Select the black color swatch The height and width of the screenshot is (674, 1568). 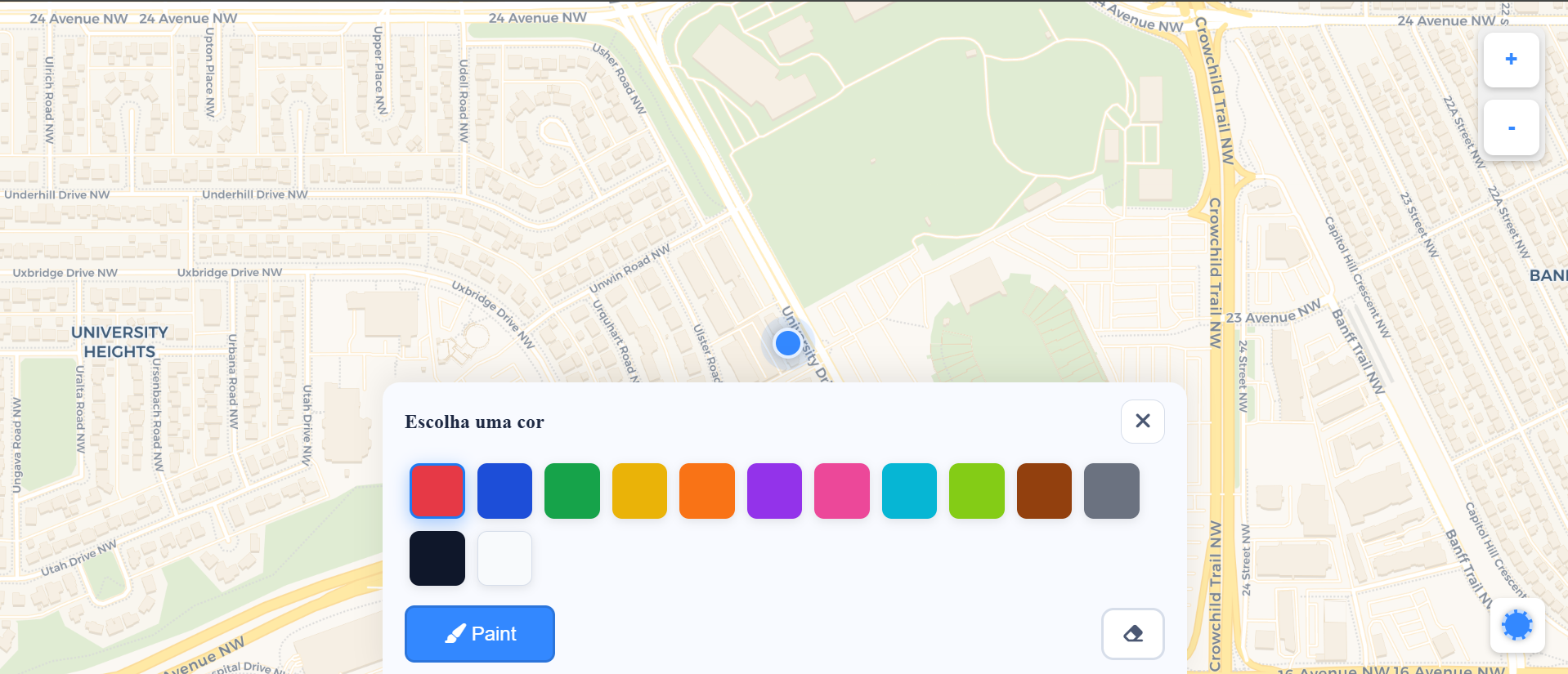coord(437,559)
